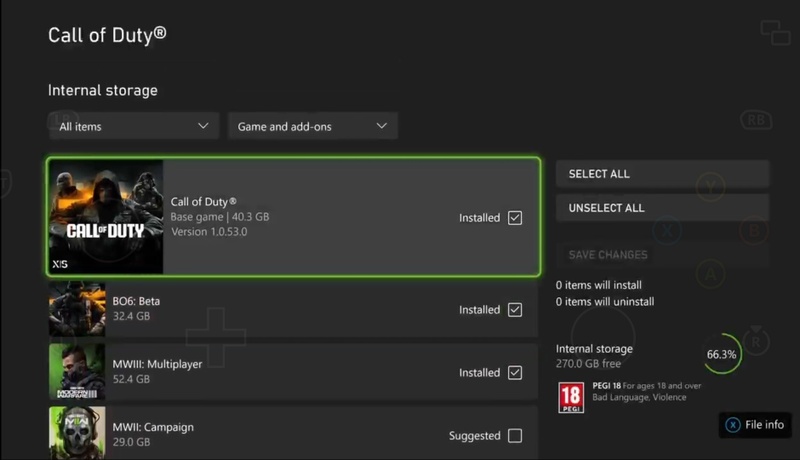
Task: Uncheck the MWIII: Multiplayer installed checkbox
Action: 515,373
